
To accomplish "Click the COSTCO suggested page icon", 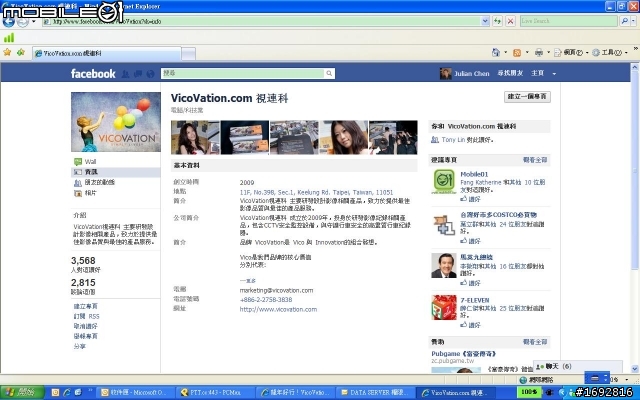I will click(x=444, y=224).
